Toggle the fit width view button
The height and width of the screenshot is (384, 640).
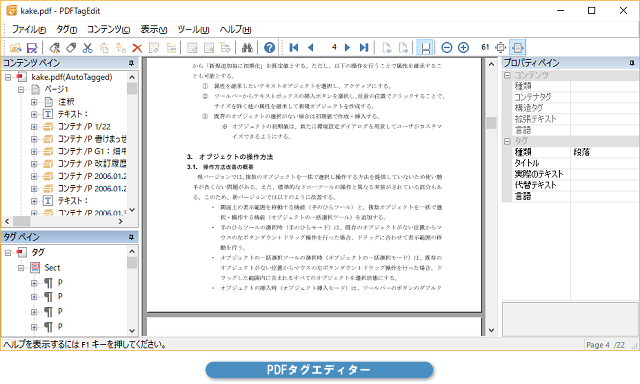tap(518, 48)
